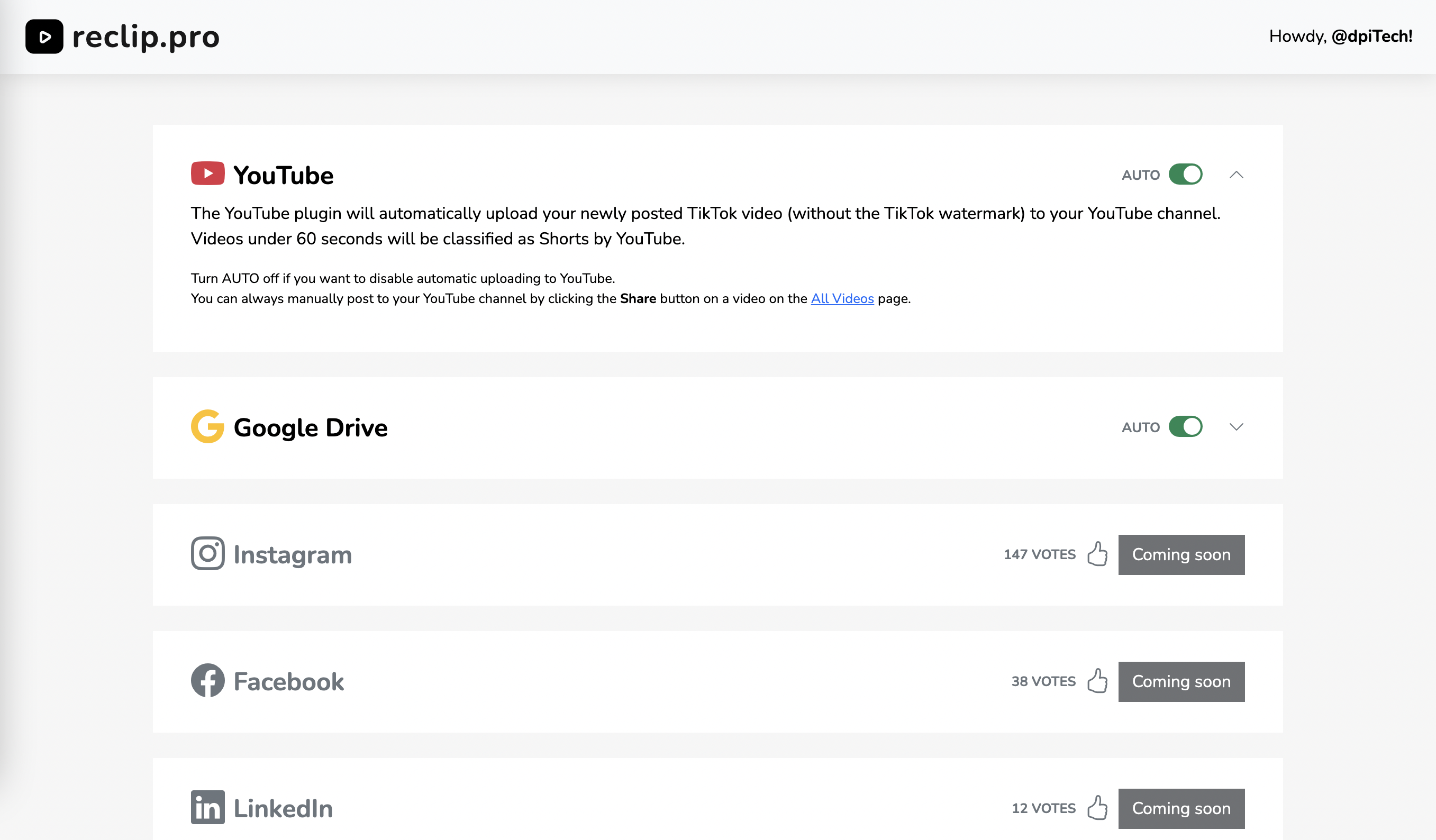Click Instagram Coming soon button
The image size is (1436, 840).
pos(1181,554)
